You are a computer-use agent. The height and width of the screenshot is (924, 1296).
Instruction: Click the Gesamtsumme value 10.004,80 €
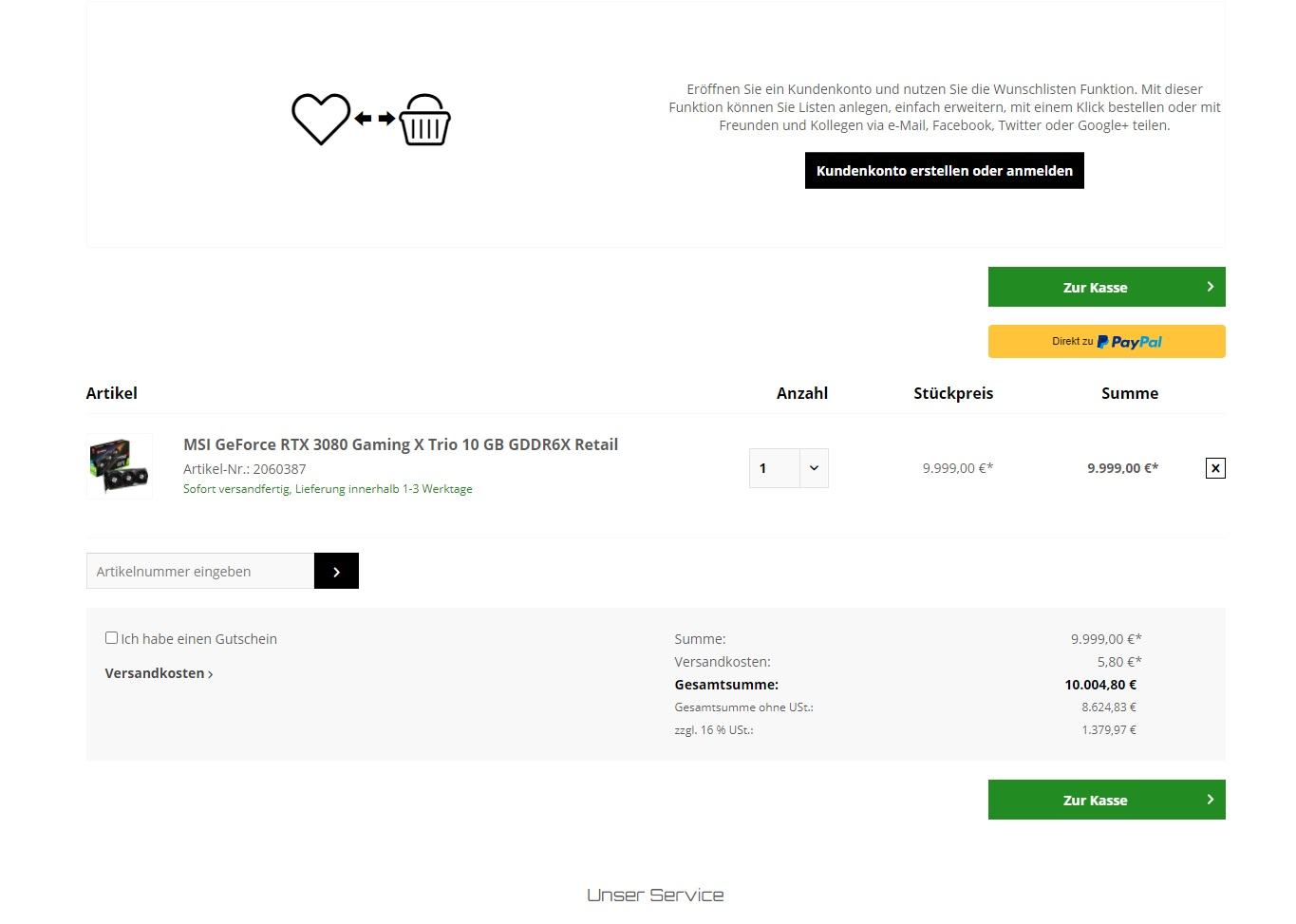[x=1100, y=685]
